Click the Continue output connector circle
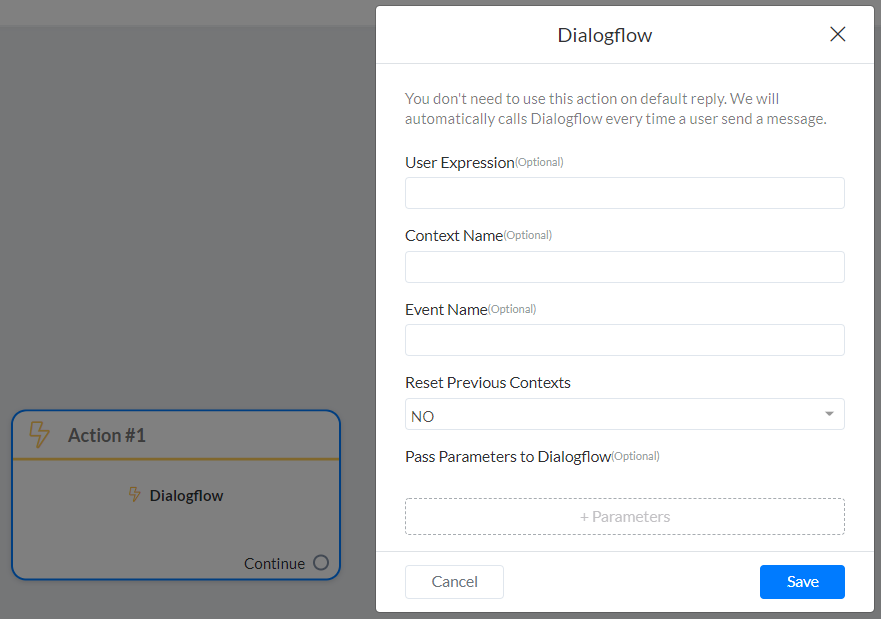 pyautogui.click(x=321, y=563)
